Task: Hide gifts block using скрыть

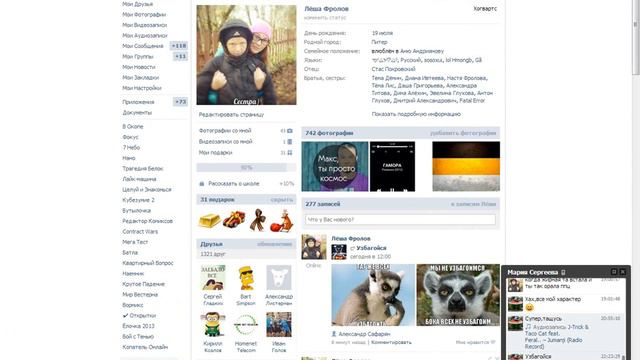Action: pyautogui.click(x=282, y=200)
